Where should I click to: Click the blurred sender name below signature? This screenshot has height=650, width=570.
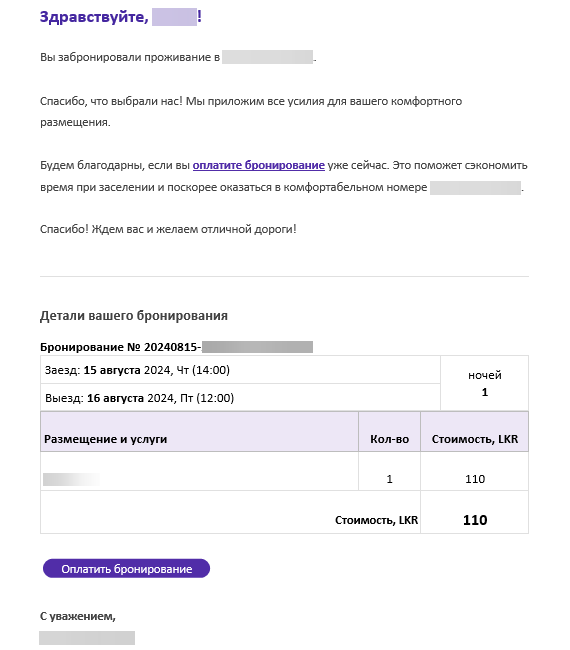pos(87,638)
